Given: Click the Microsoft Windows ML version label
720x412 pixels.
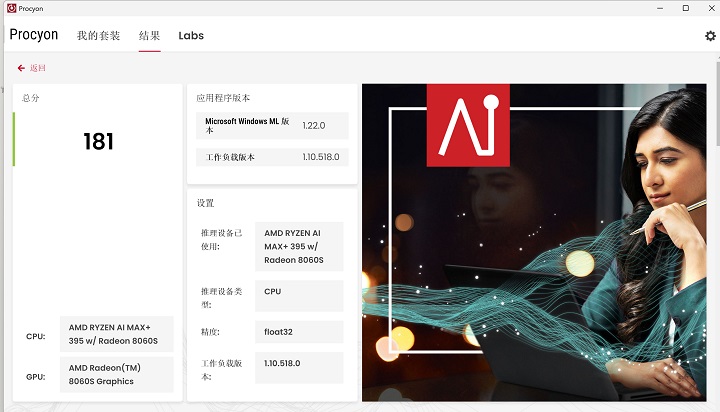Looking at the screenshot, I should pos(247,125).
